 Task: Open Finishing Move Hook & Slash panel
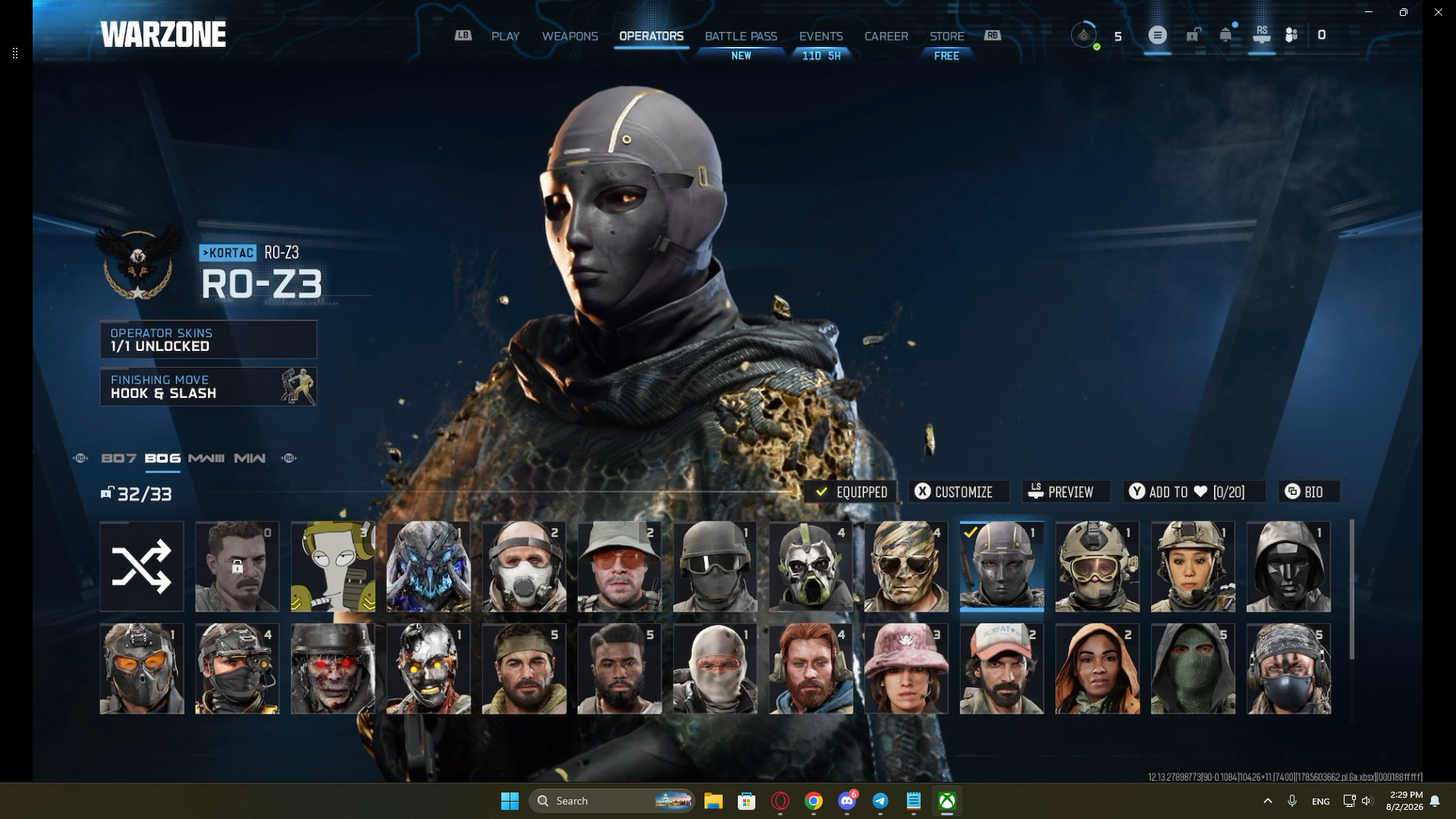[209, 387]
